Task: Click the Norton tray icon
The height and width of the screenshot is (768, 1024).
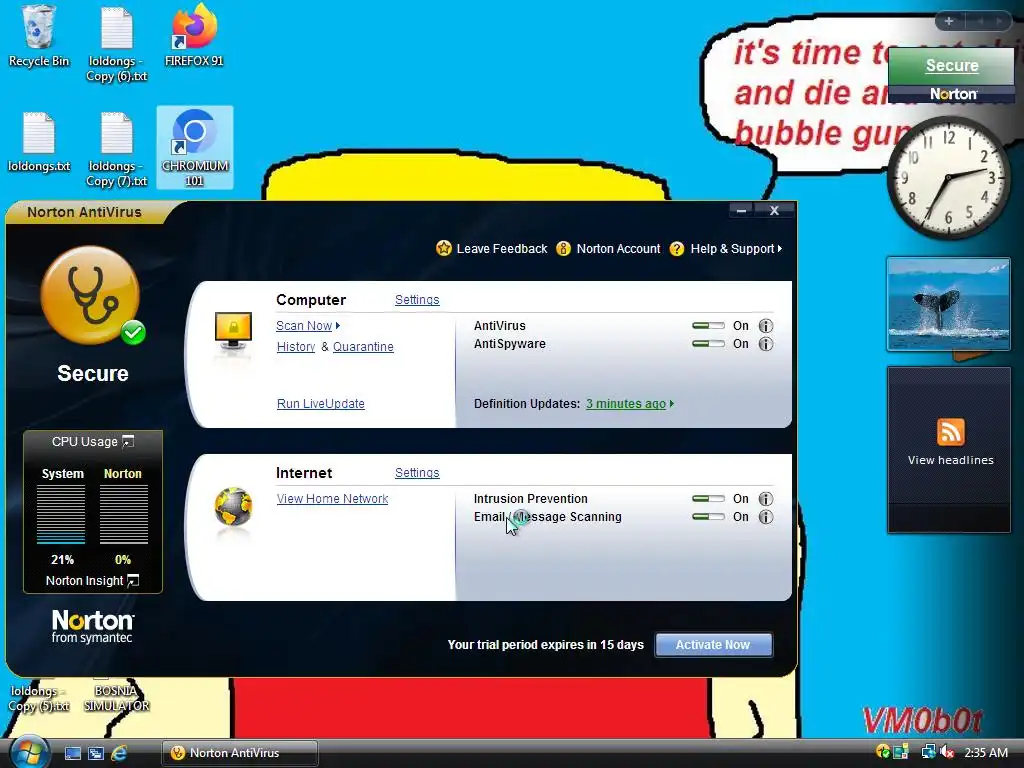Action: pyautogui.click(x=883, y=752)
